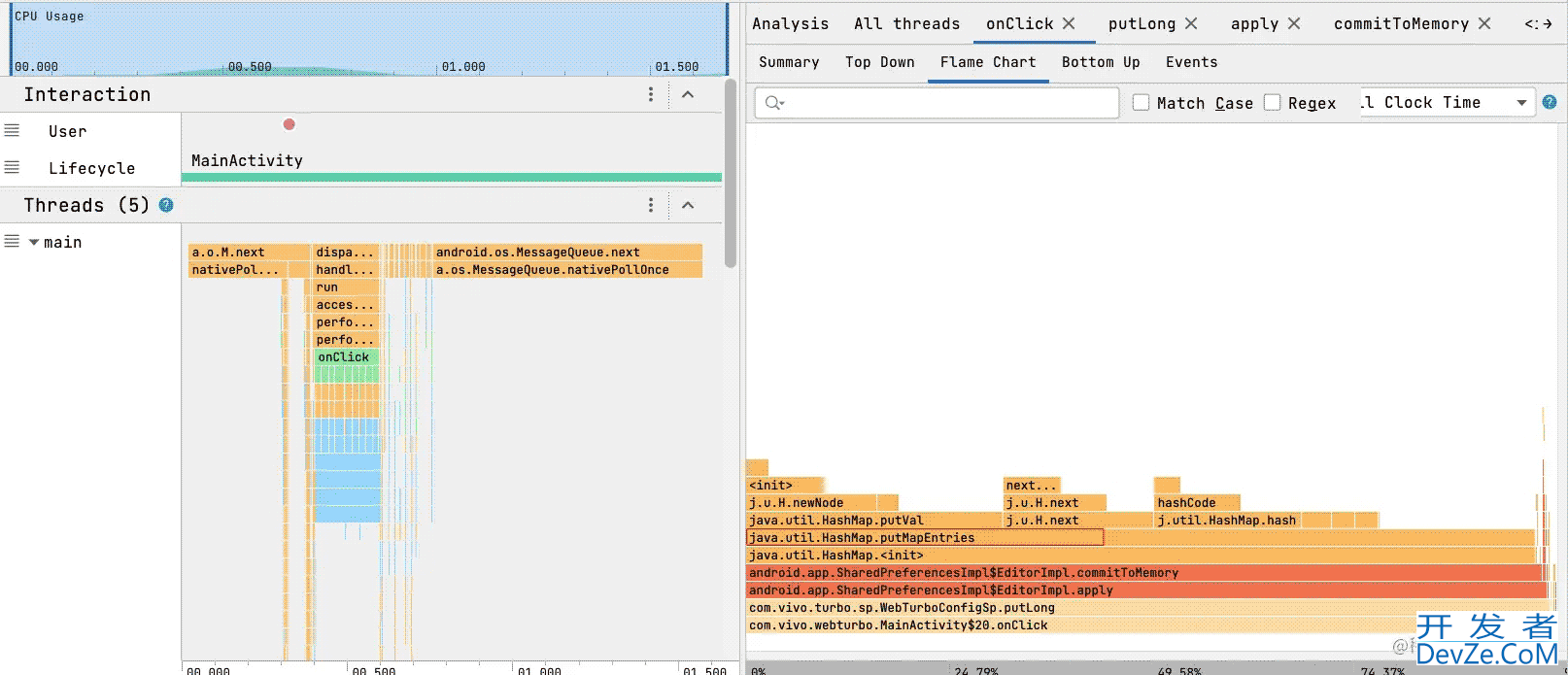Open the Top Down sub-tab

[x=879, y=62]
